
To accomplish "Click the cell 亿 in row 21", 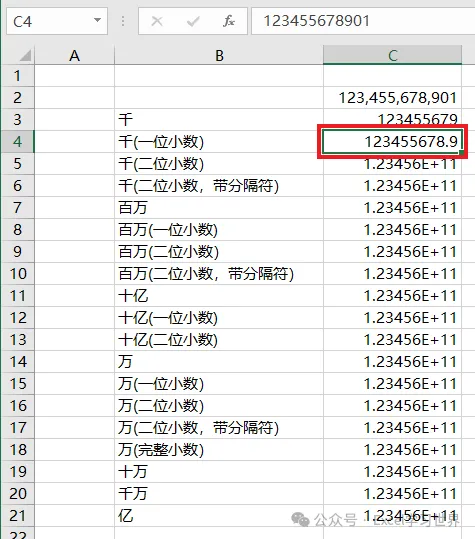I will click(219, 516).
